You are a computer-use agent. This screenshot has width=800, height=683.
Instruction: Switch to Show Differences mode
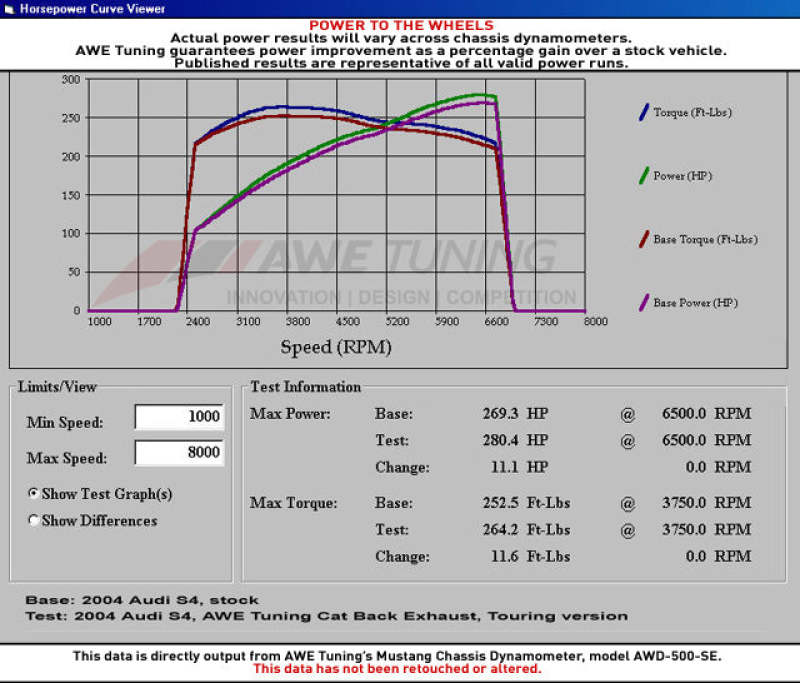(33, 521)
